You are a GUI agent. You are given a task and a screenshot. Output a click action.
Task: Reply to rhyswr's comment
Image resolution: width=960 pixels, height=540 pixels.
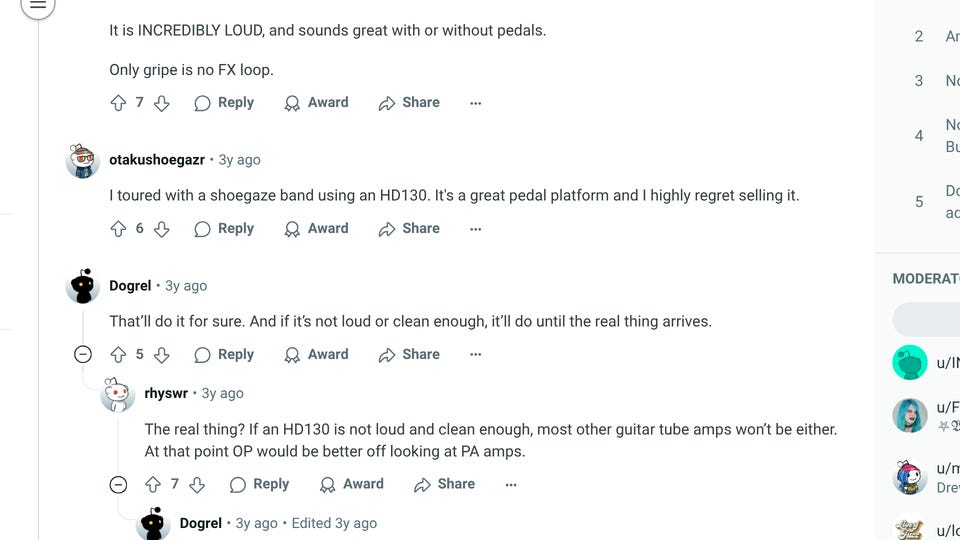point(259,484)
